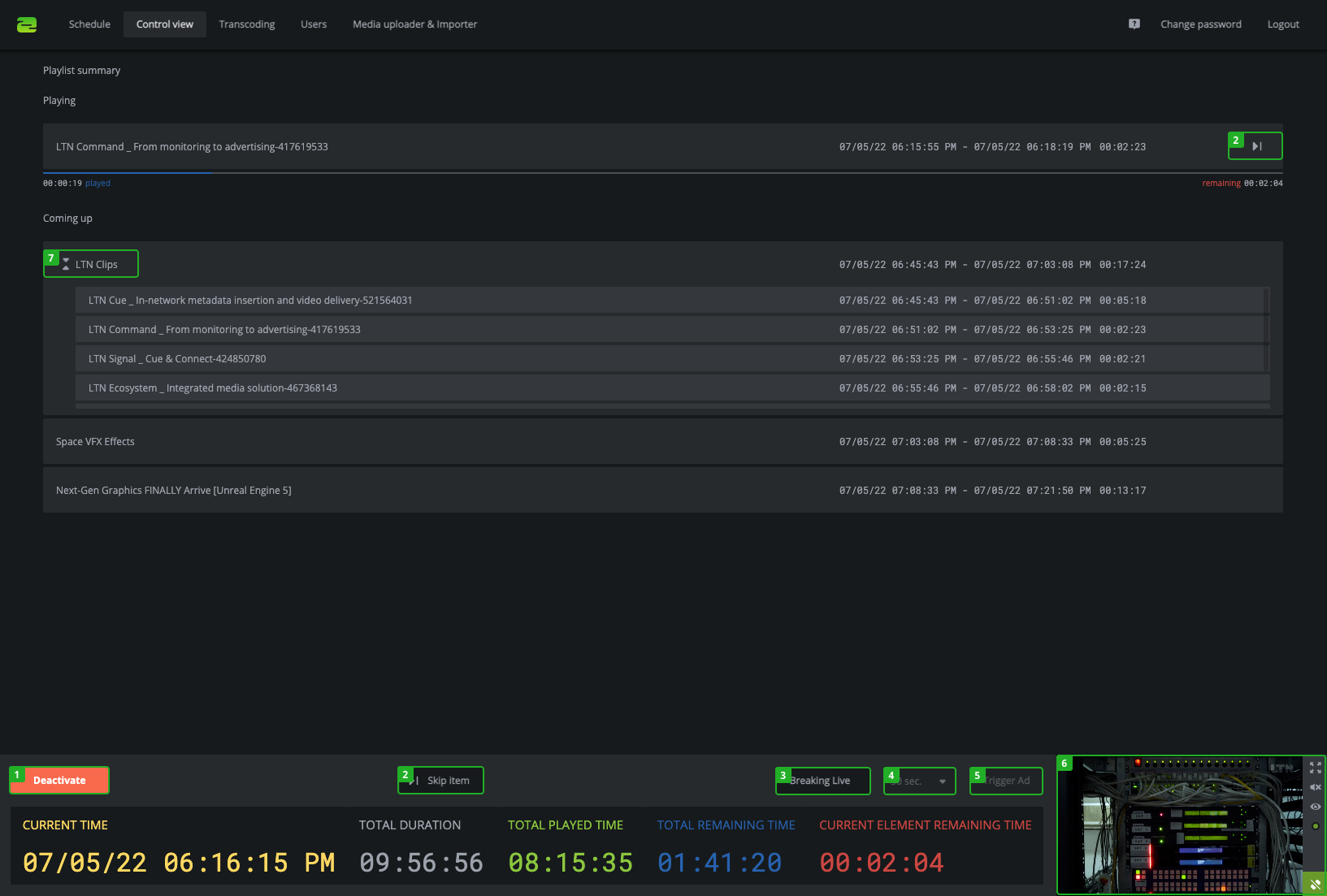The width and height of the screenshot is (1327, 896).
Task: Click the skip-next icon on the playing item
Action: 1256,146
